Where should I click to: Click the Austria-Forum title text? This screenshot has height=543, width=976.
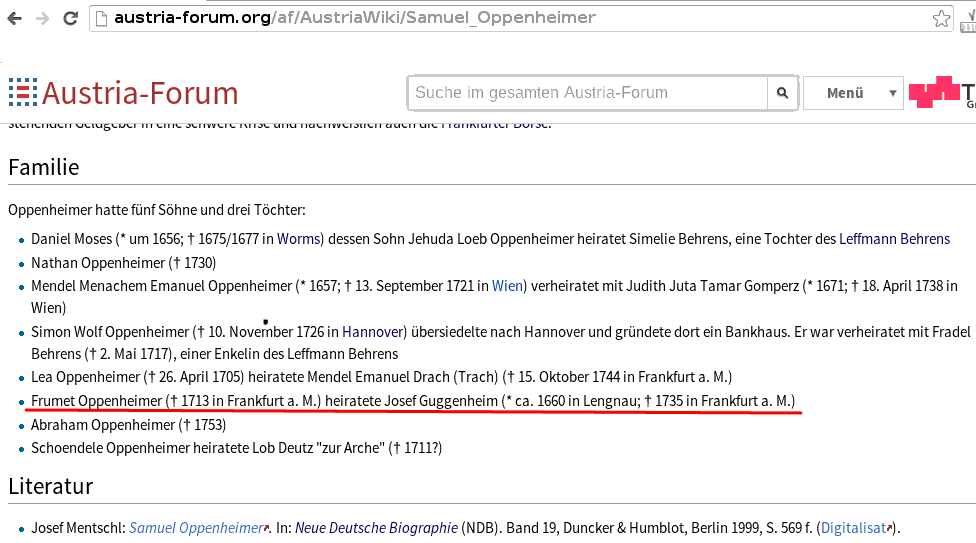click(x=140, y=93)
